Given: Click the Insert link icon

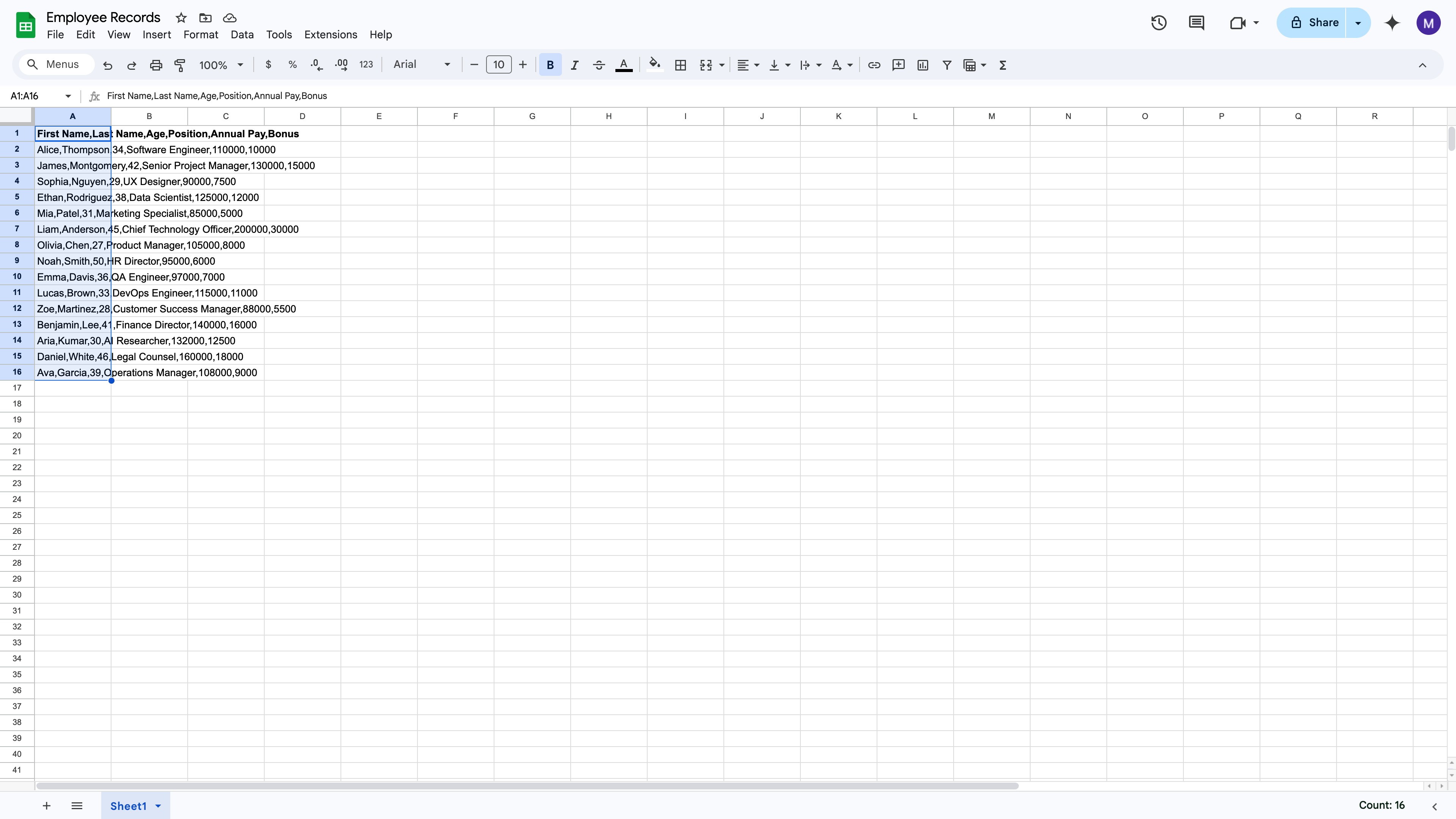Looking at the screenshot, I should pos(874,65).
